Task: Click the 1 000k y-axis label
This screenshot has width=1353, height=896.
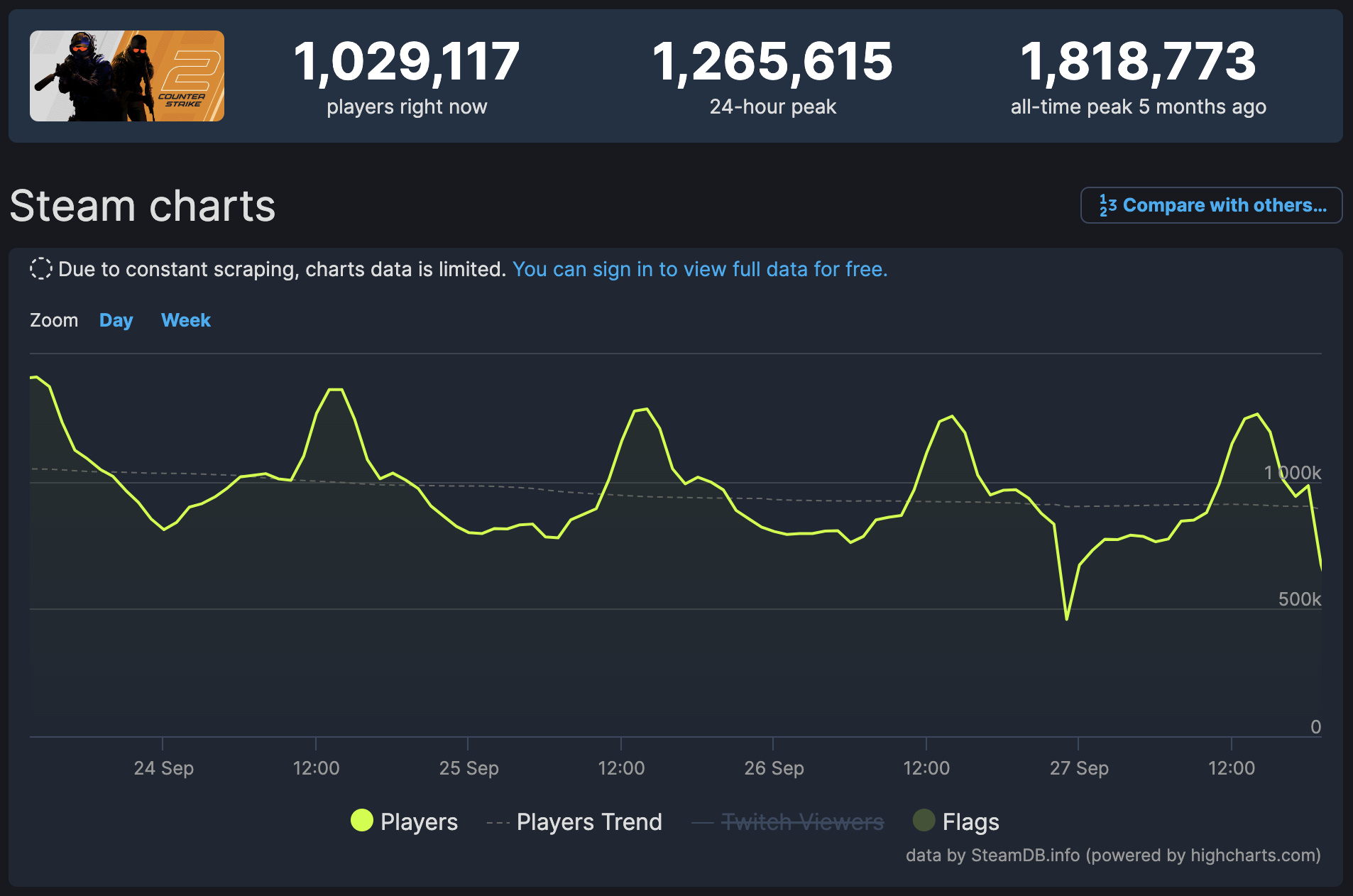Action: coord(1292,473)
